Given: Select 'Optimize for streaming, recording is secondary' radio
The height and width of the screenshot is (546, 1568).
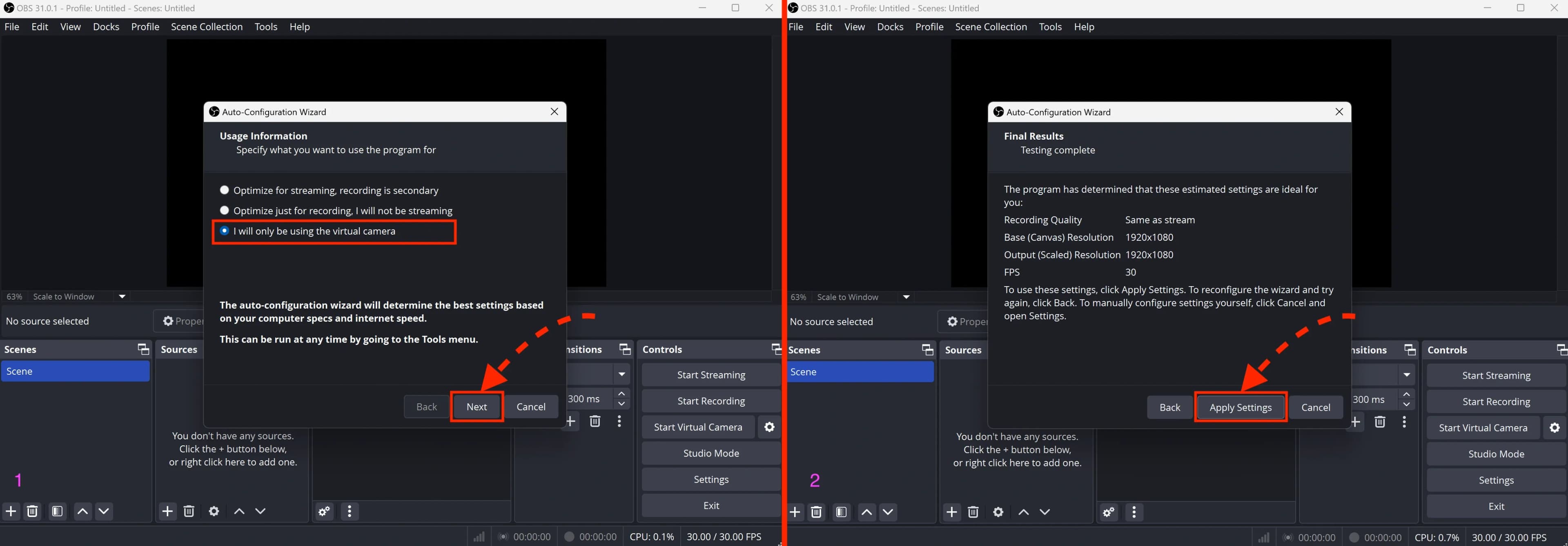Looking at the screenshot, I should point(225,190).
